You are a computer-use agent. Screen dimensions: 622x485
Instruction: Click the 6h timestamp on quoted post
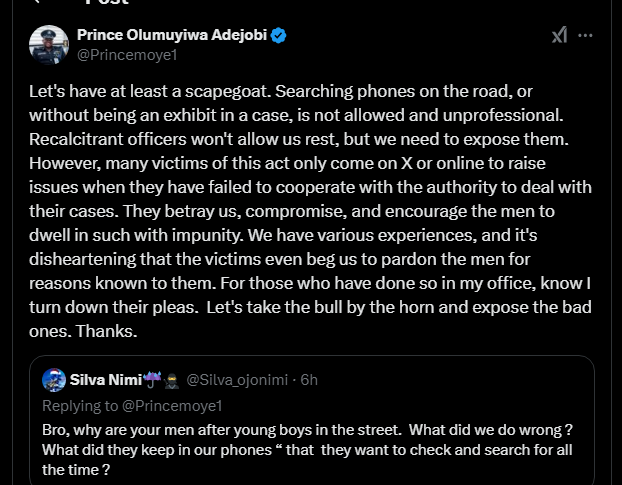pos(309,380)
